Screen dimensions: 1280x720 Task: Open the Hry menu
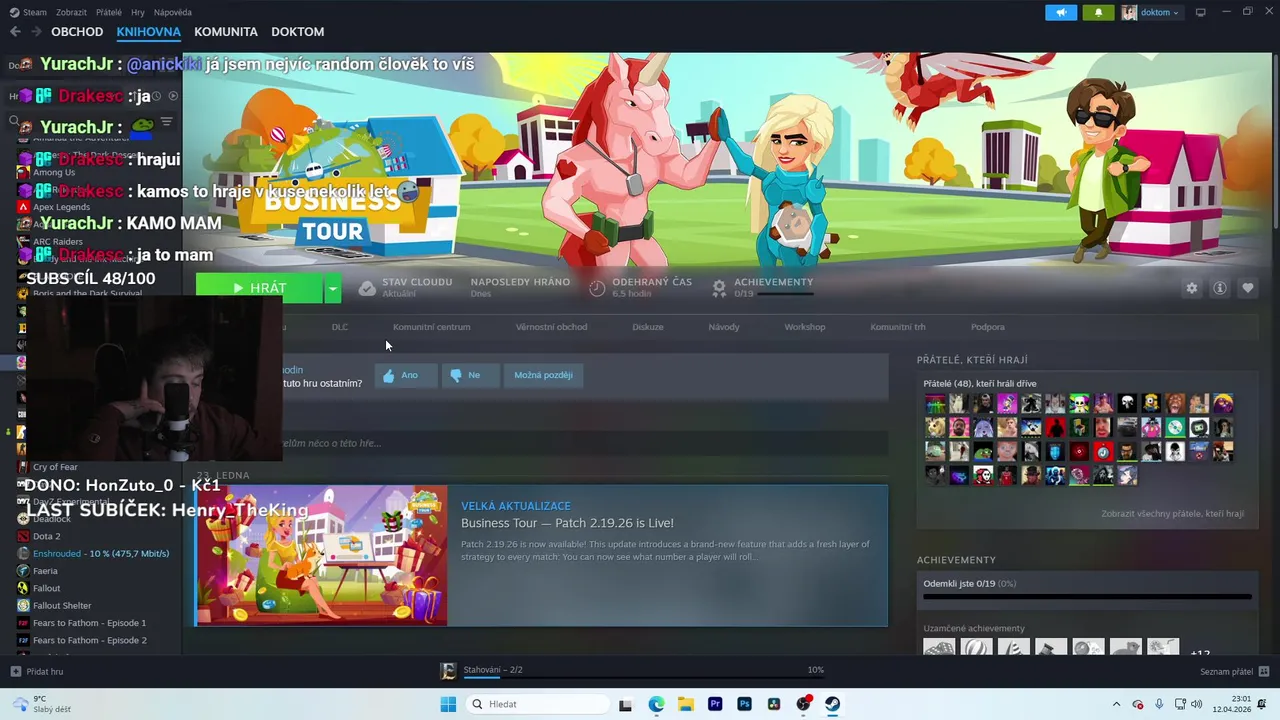[138, 12]
